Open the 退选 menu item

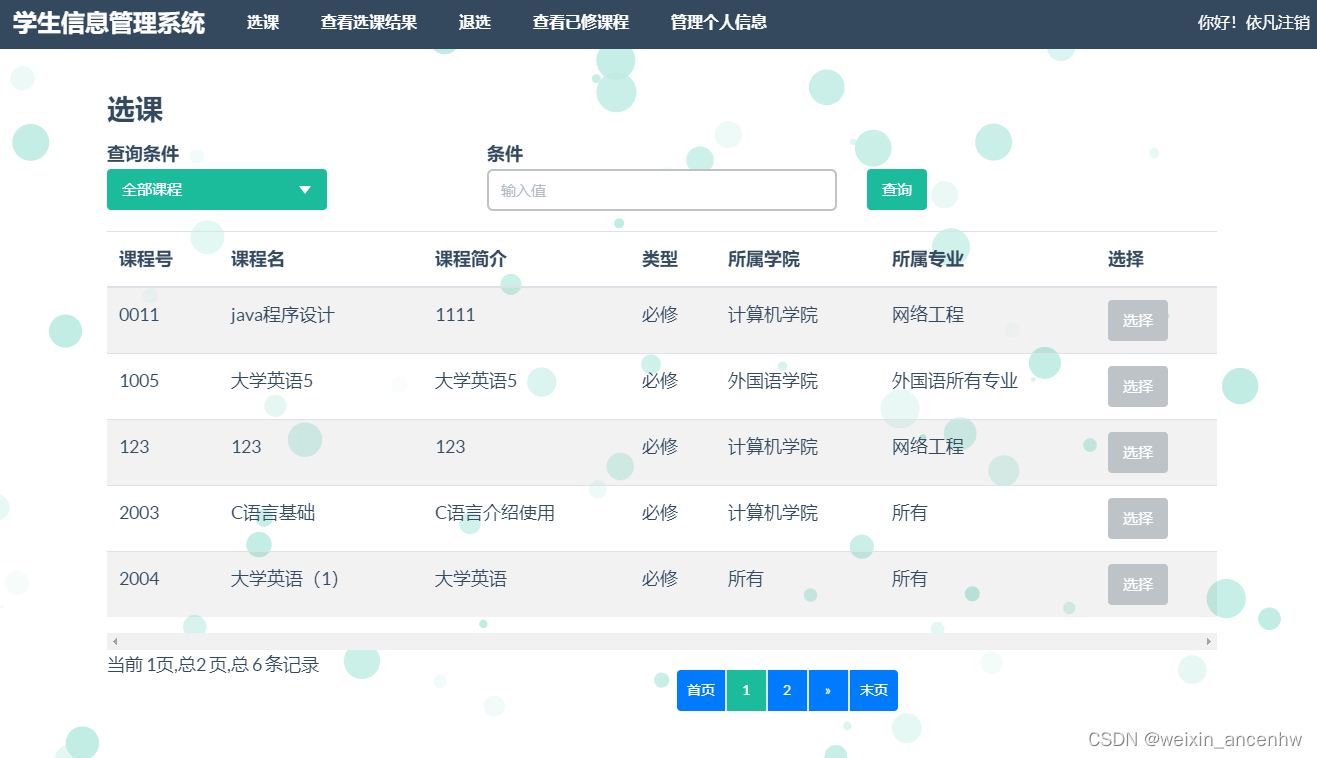click(x=474, y=22)
